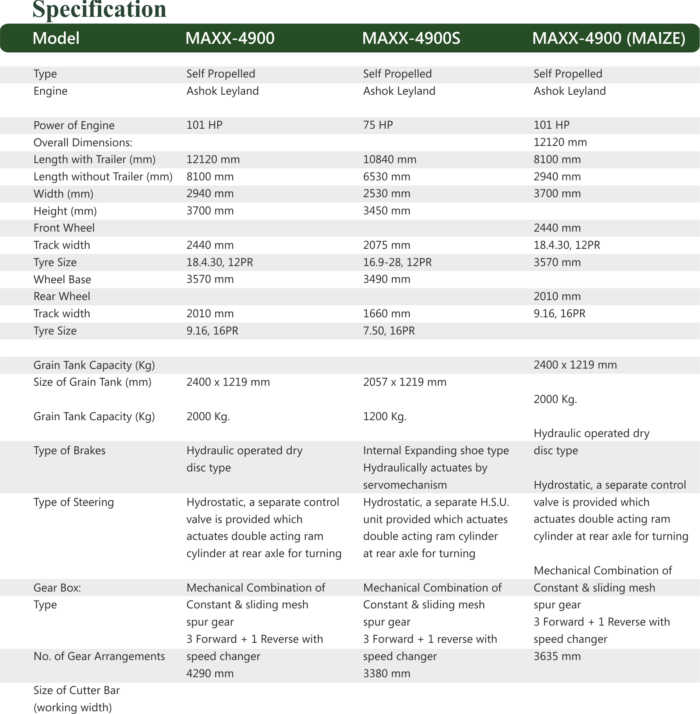
Task: Click the "Hydraulically actuates by" line
Action: pyautogui.click(x=425, y=468)
